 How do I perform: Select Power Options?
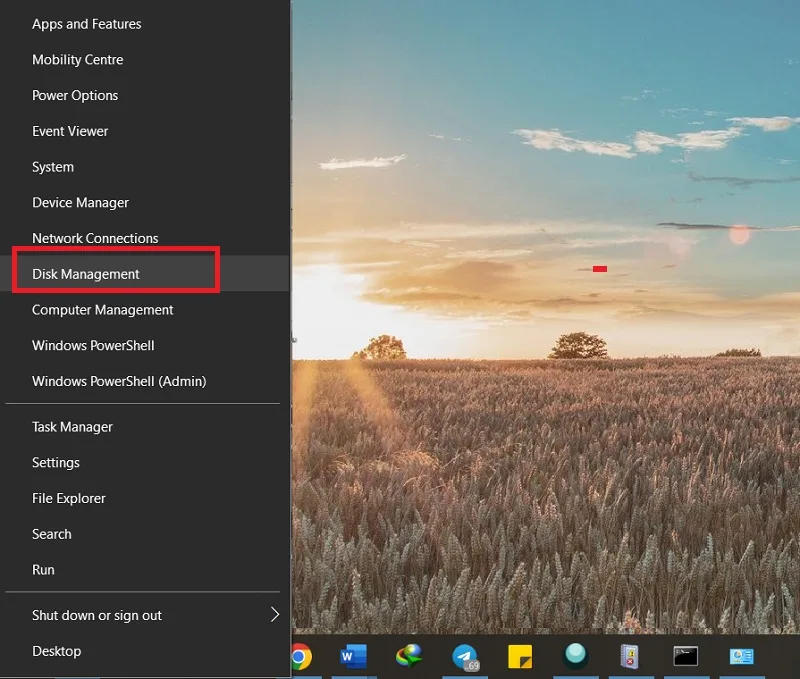[145, 95]
